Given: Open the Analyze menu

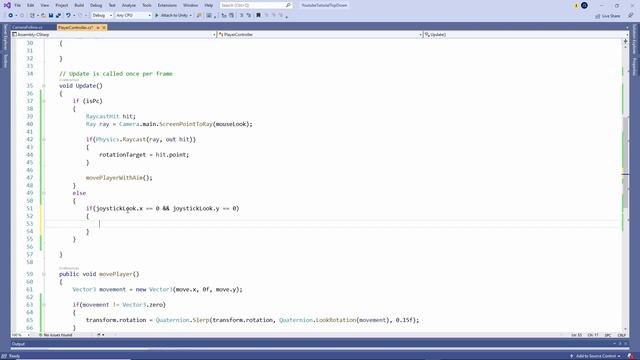Looking at the screenshot, I should click(x=129, y=5).
